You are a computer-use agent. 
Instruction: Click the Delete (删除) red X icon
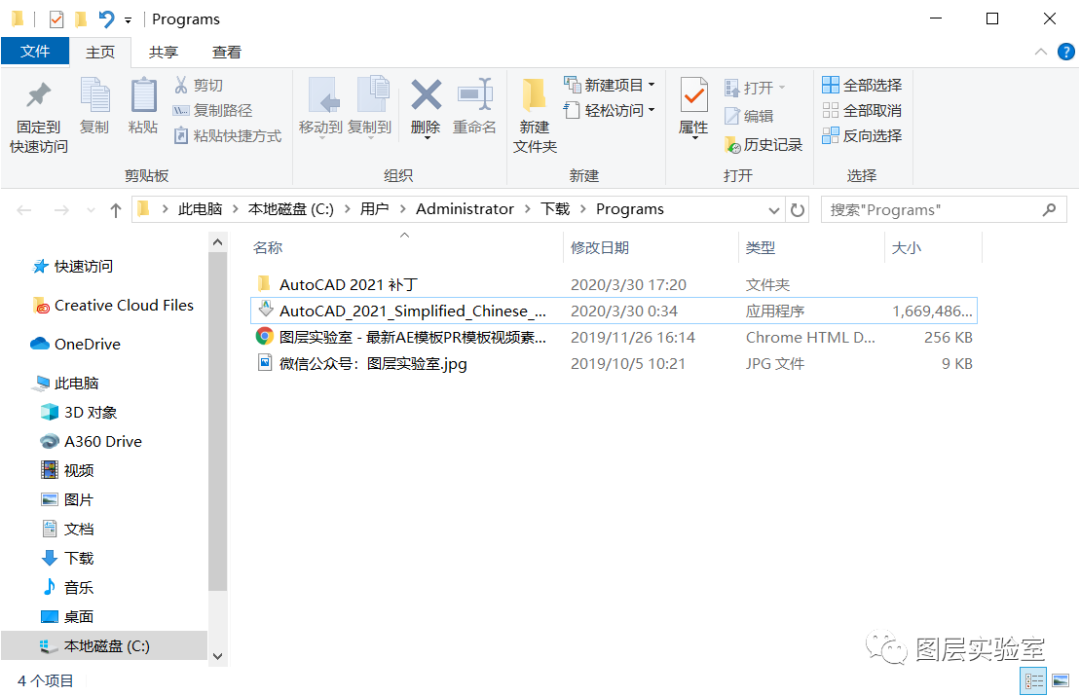coord(426,95)
